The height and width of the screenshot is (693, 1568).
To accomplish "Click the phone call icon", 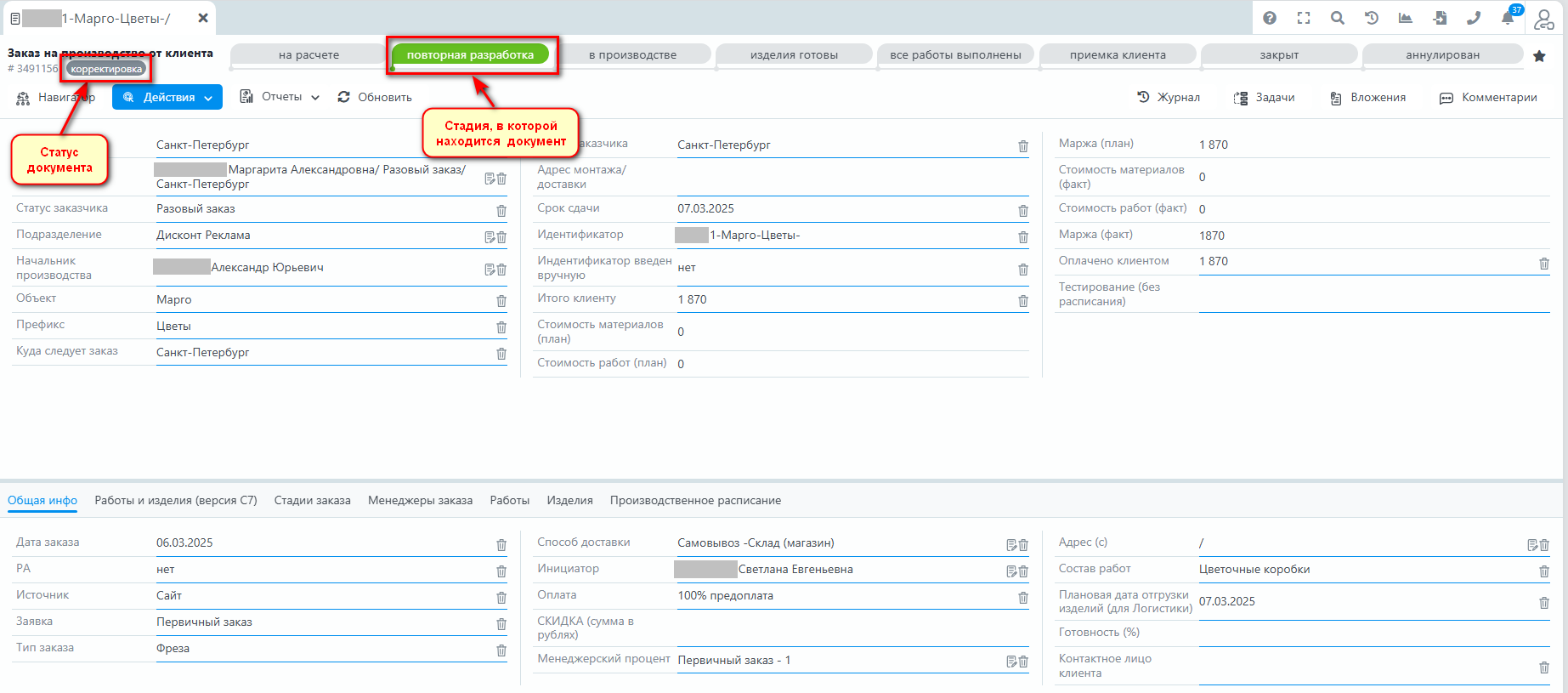I will click(1474, 18).
